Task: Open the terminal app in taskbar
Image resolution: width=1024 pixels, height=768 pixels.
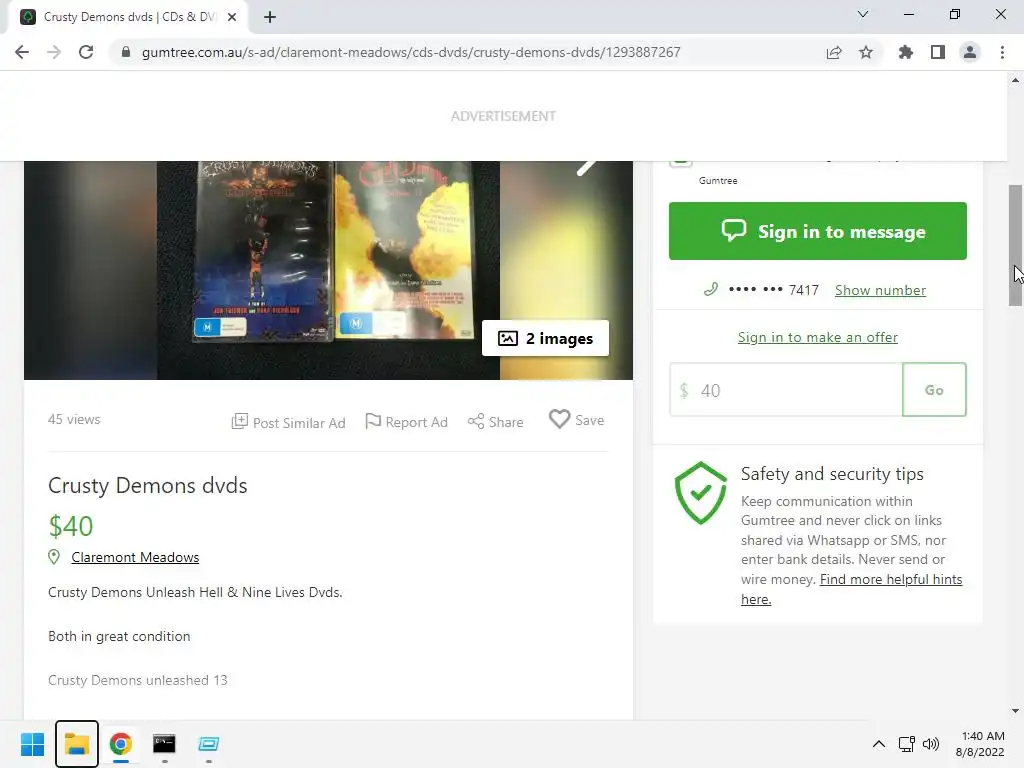Action: (164, 744)
